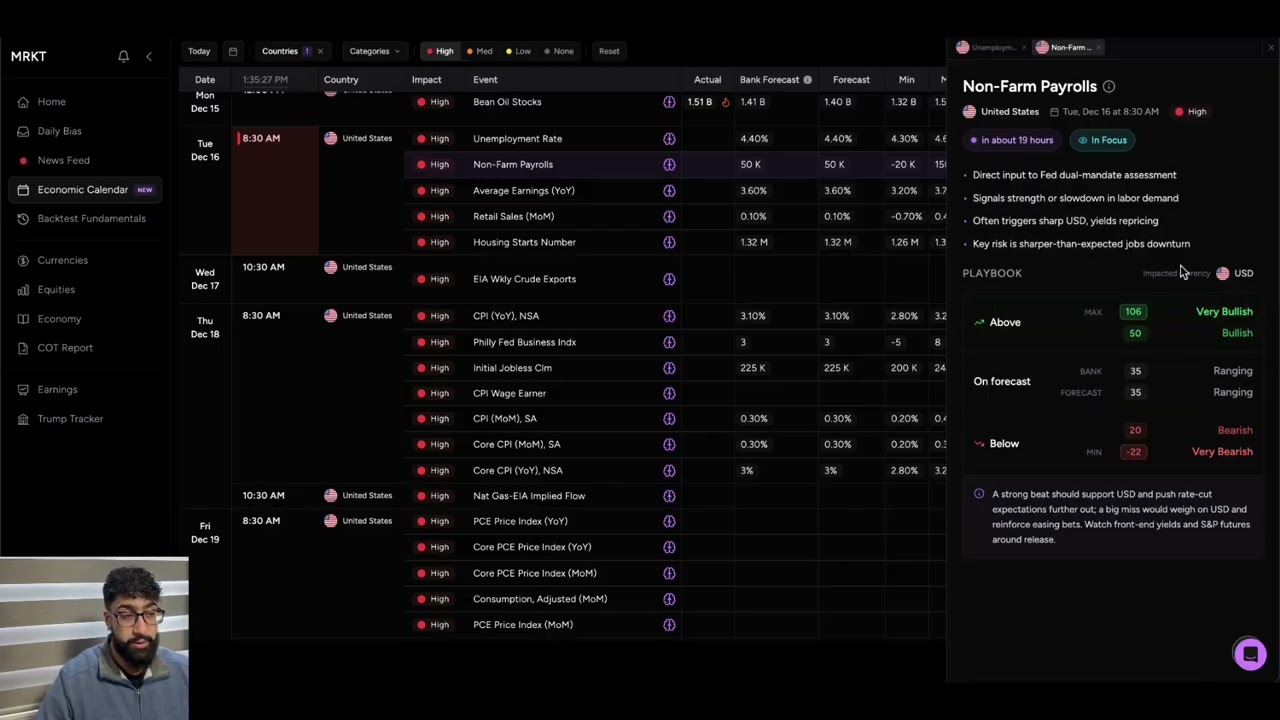The height and width of the screenshot is (720, 1280).
Task: Click the Actual column header
Action: tap(707, 80)
